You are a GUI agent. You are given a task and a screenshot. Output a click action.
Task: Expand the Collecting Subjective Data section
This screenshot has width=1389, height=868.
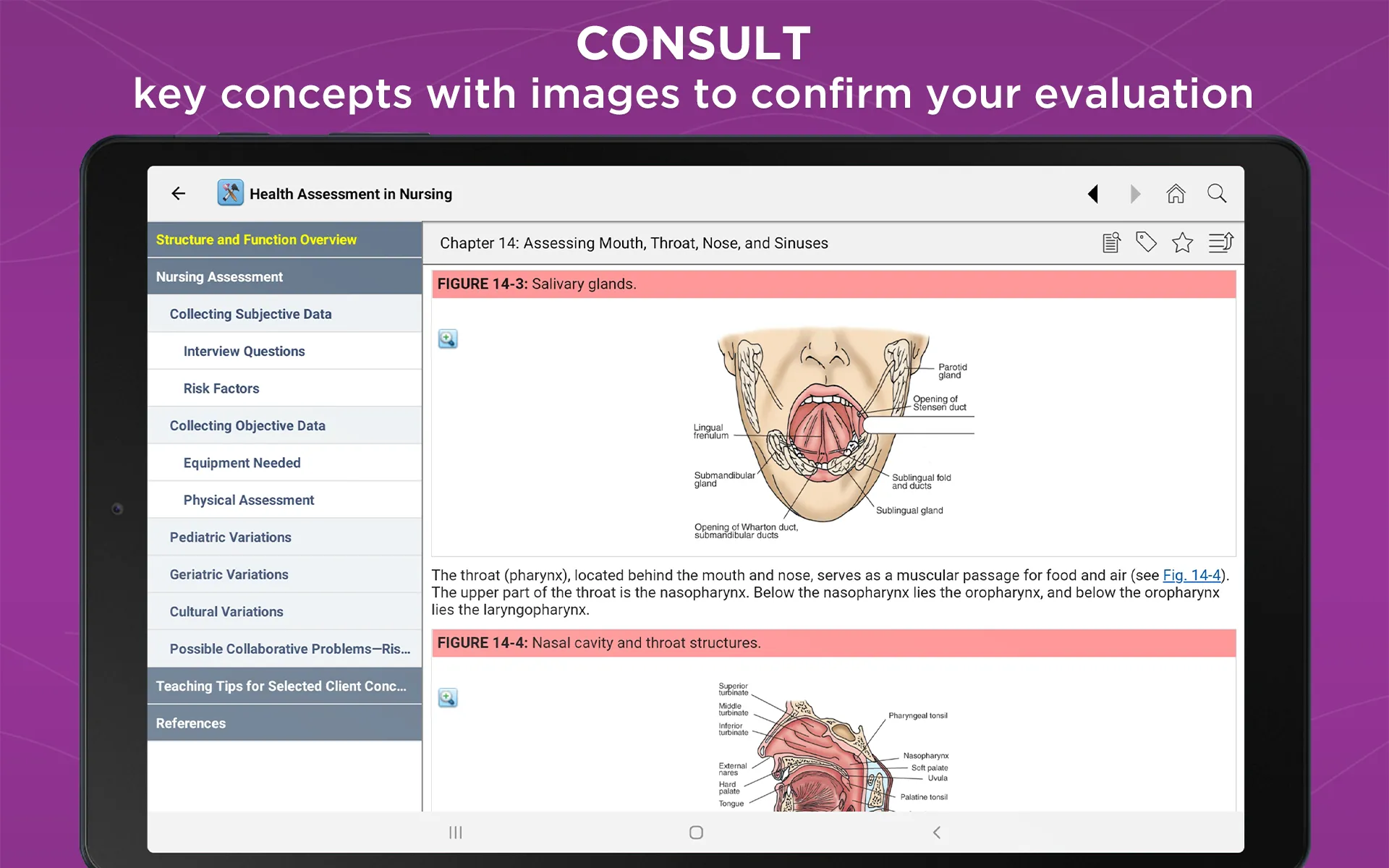point(252,313)
